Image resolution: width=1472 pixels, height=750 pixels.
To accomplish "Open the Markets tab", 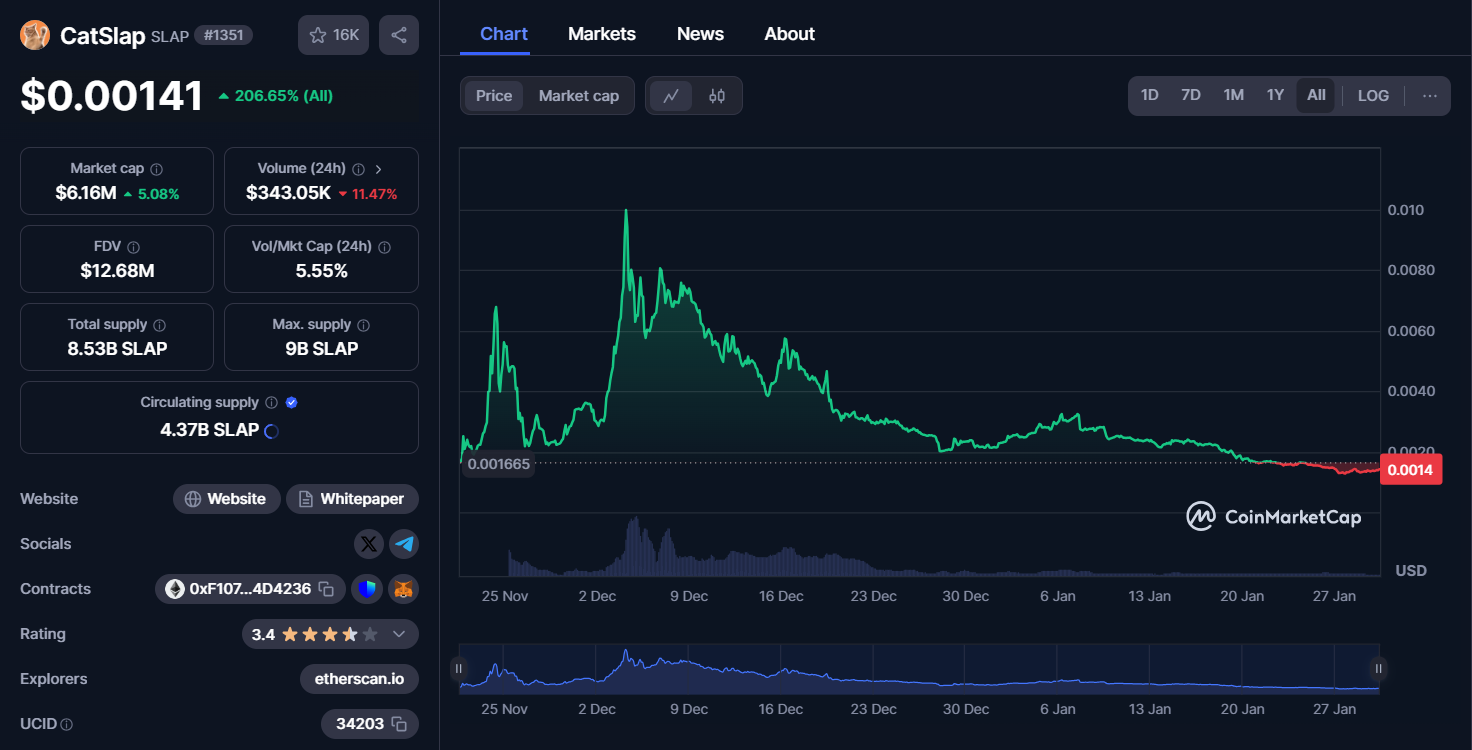I will pyautogui.click(x=602, y=34).
